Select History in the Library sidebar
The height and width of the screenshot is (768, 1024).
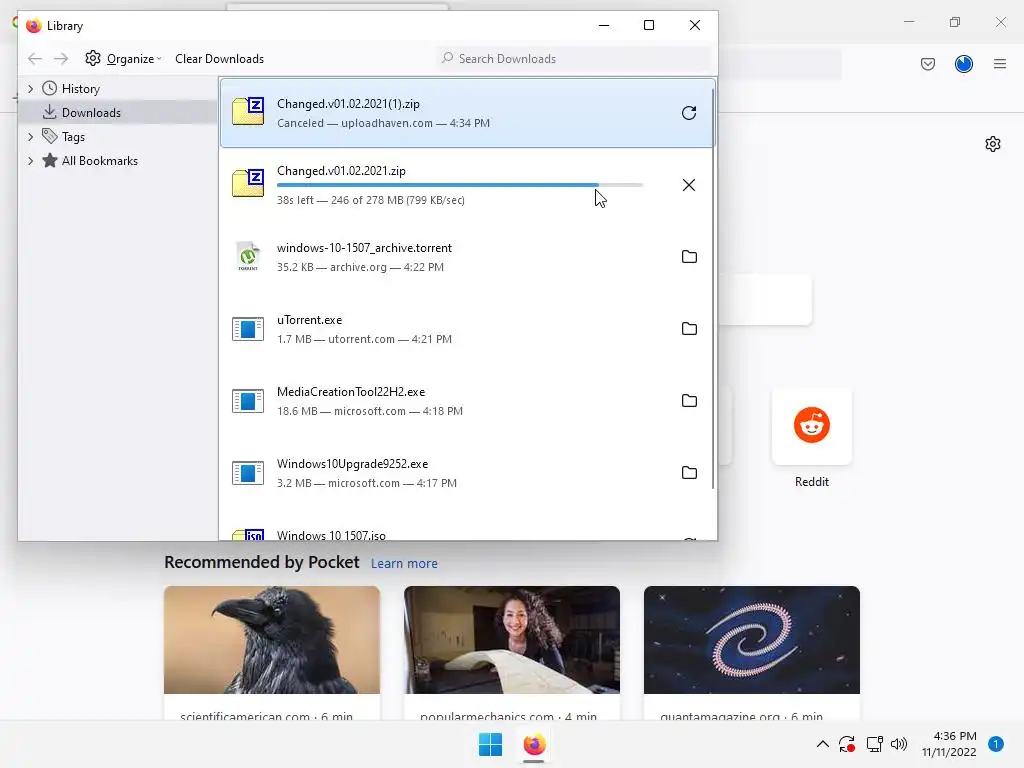pos(80,89)
